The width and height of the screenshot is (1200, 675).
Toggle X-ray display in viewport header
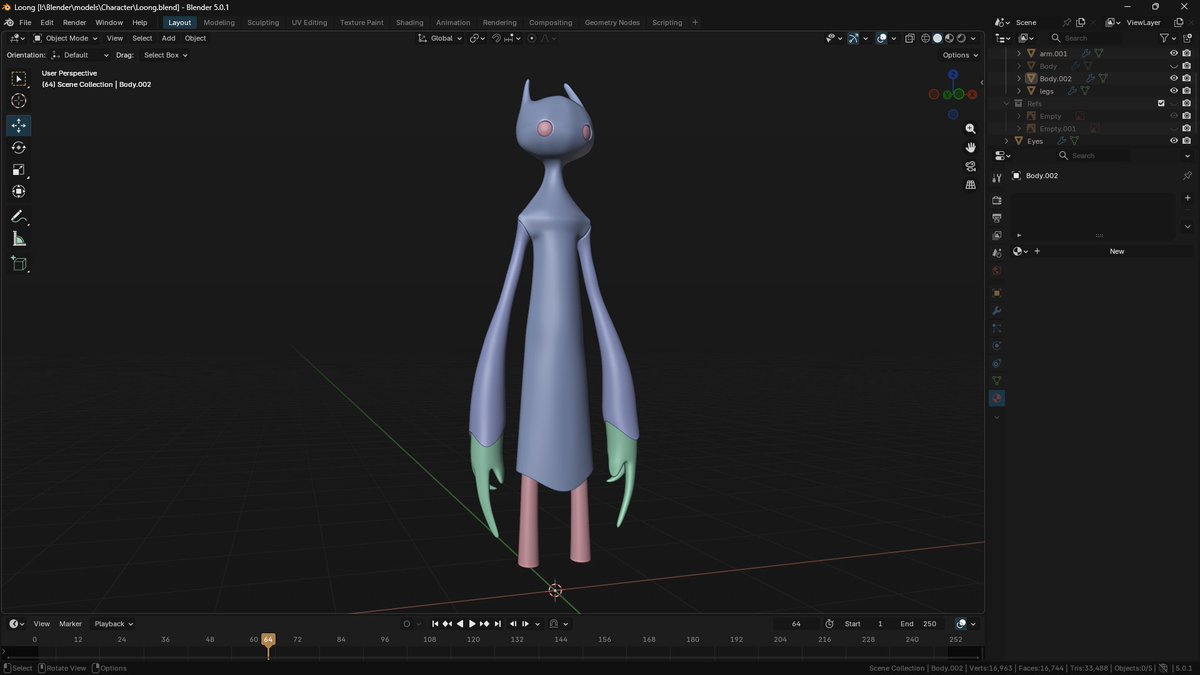point(910,38)
